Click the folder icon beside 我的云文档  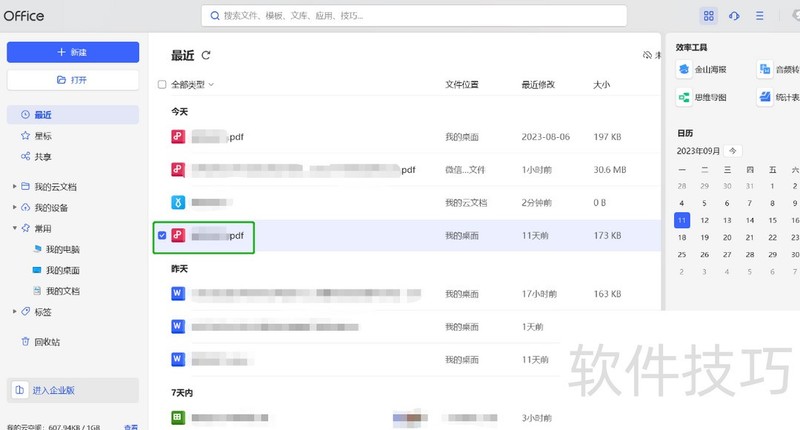pos(25,186)
